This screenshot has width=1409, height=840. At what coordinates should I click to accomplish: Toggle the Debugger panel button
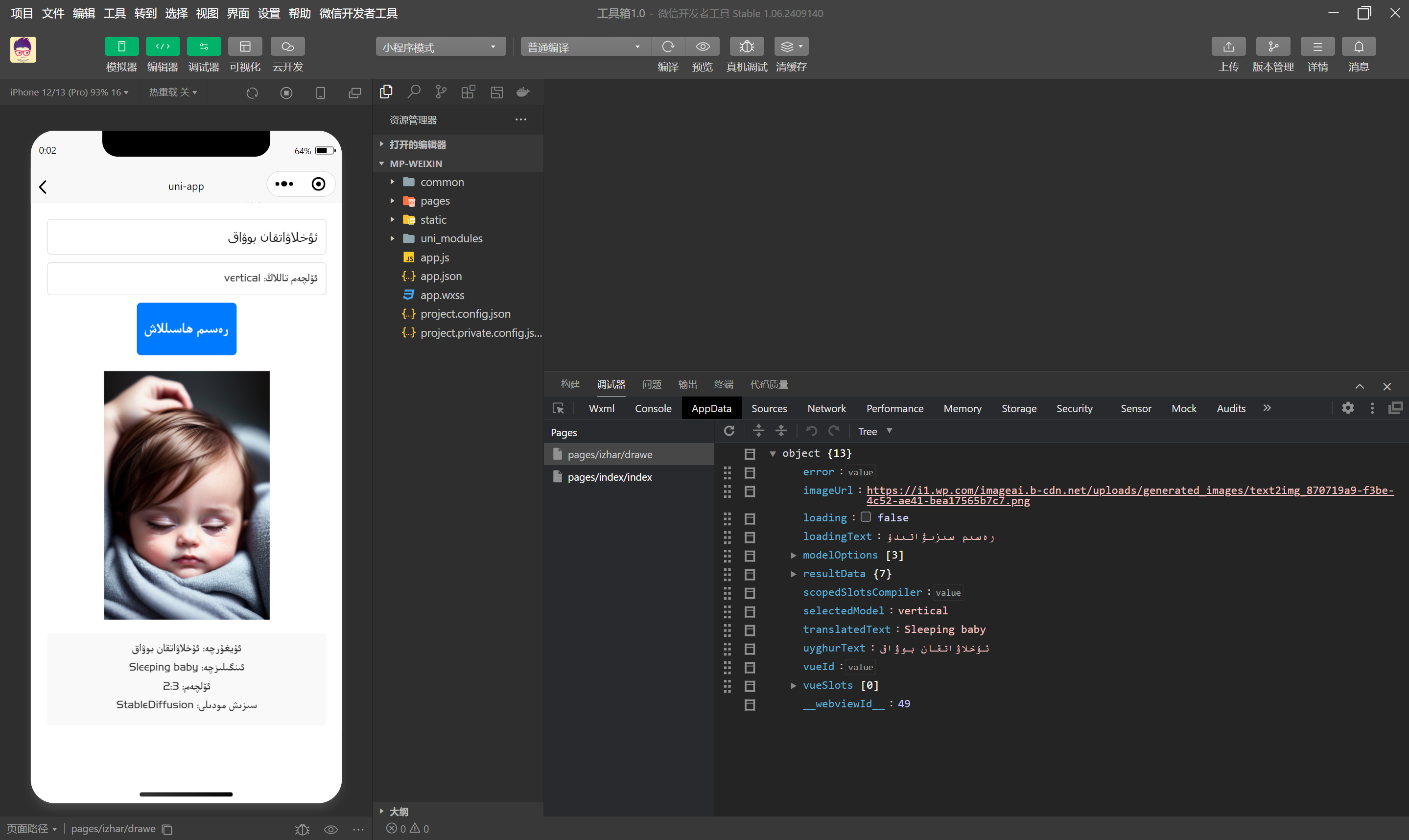(x=203, y=47)
